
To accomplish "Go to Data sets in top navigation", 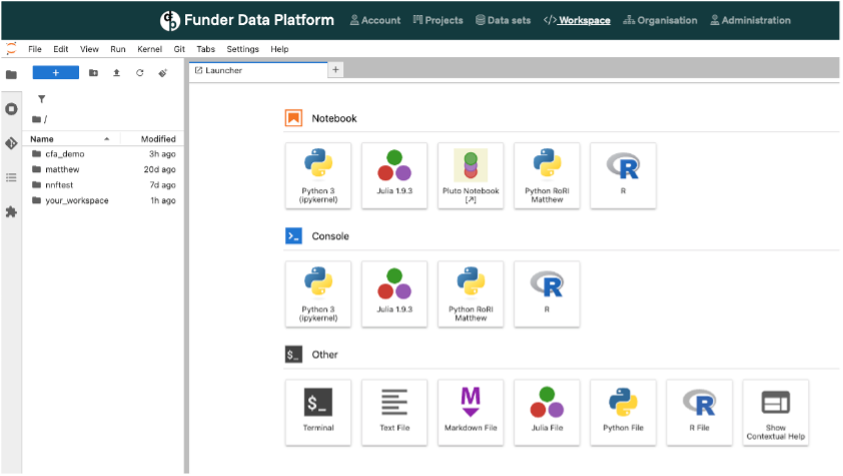I will tap(504, 20).
